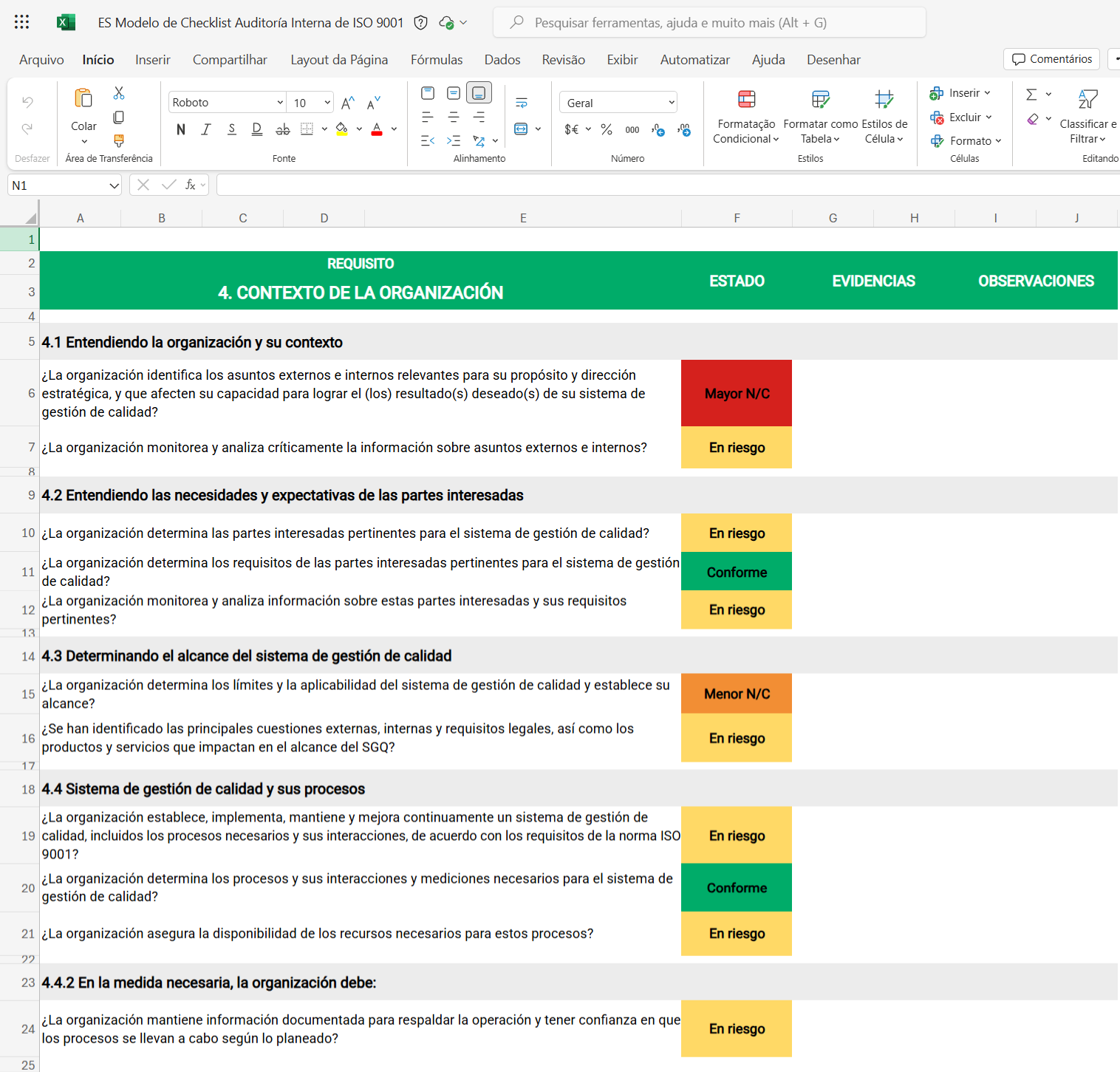Align text to the top

(x=428, y=93)
